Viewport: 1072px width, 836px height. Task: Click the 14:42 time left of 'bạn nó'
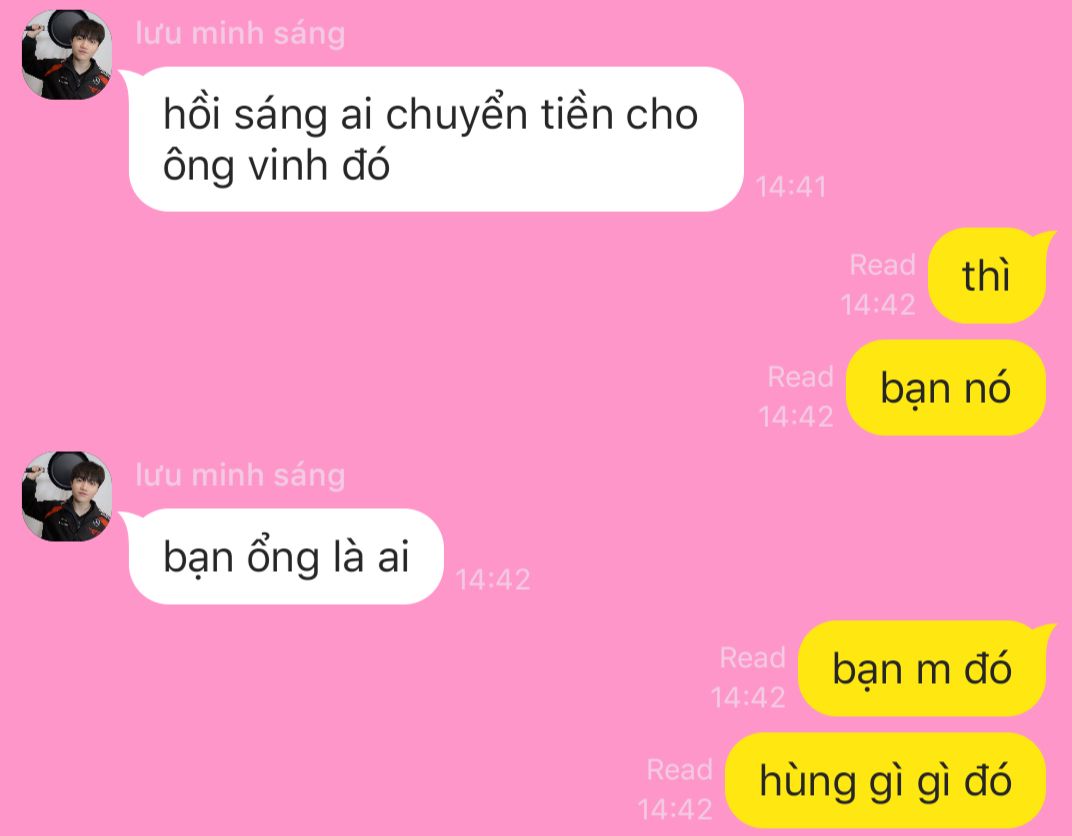[795, 416]
